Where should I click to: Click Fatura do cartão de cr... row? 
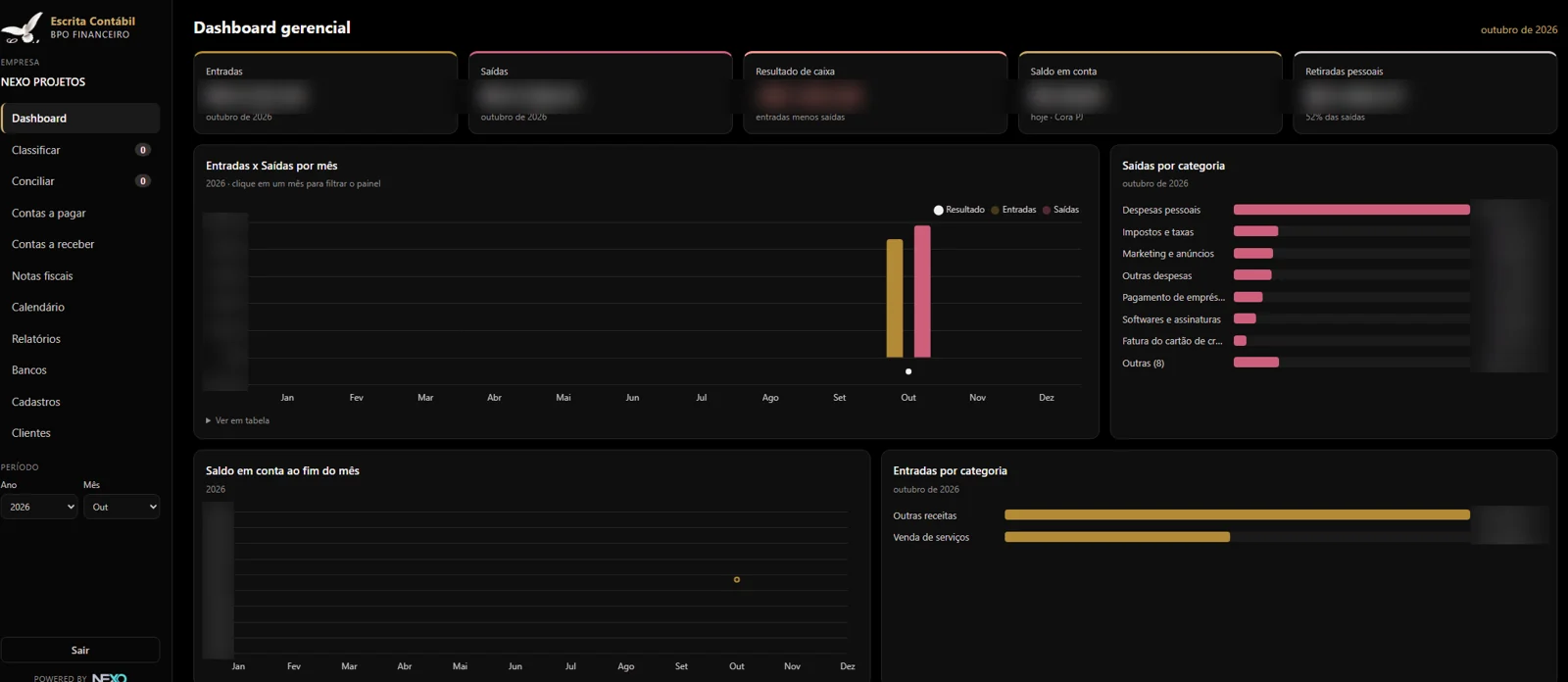[x=1334, y=341]
